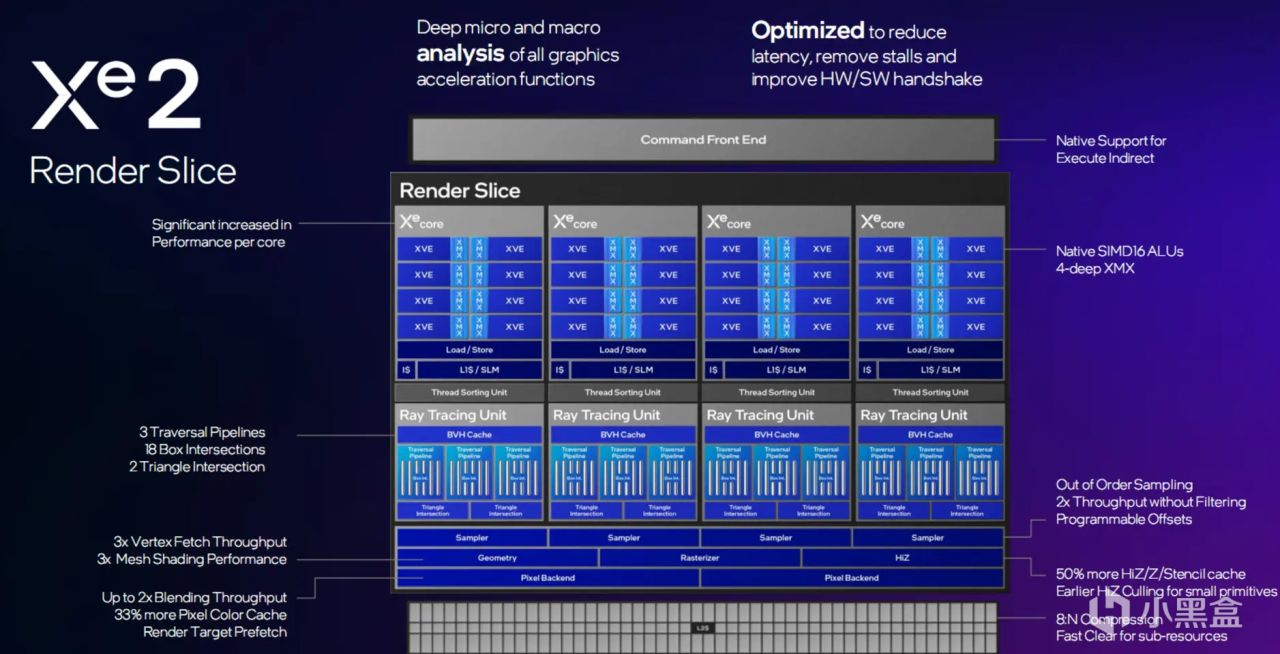Screen dimensions: 1280x654
Task: Select the Rasterizer block
Action: [x=699, y=558]
